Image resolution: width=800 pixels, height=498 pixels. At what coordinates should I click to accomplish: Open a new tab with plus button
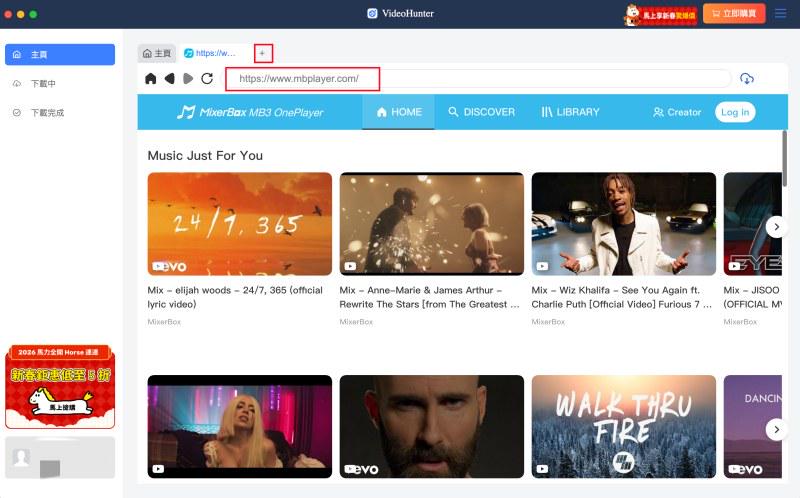263,53
